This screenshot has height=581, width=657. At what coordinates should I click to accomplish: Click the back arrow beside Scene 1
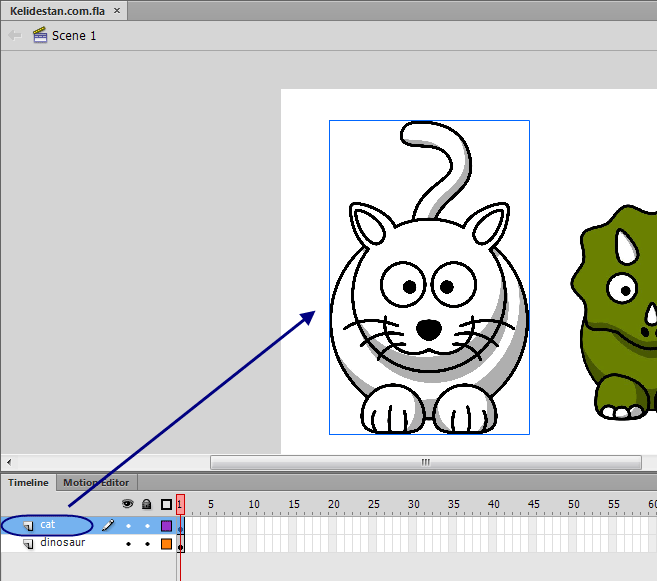click(x=15, y=36)
